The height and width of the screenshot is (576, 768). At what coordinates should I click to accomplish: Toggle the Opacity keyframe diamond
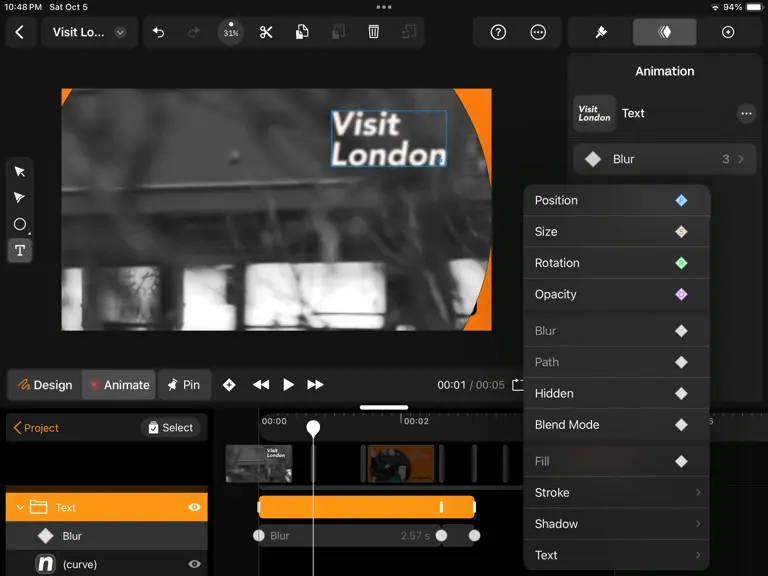(x=681, y=294)
